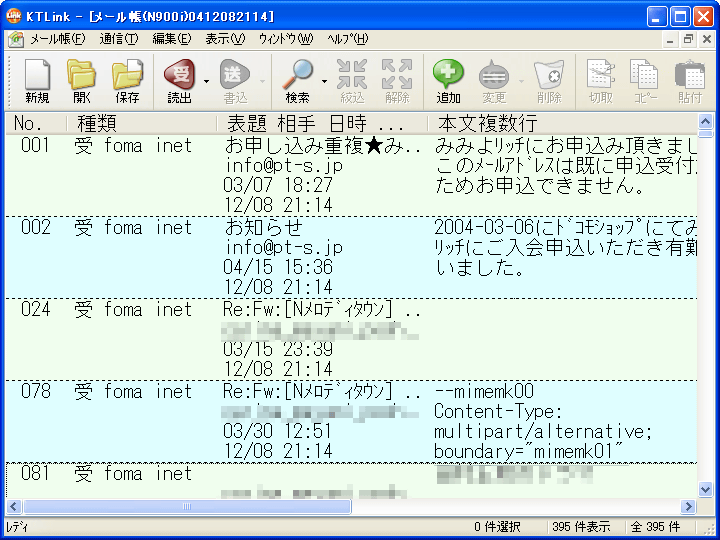Close the inner mail book document
The width and height of the screenshot is (720, 540).
coord(707,40)
